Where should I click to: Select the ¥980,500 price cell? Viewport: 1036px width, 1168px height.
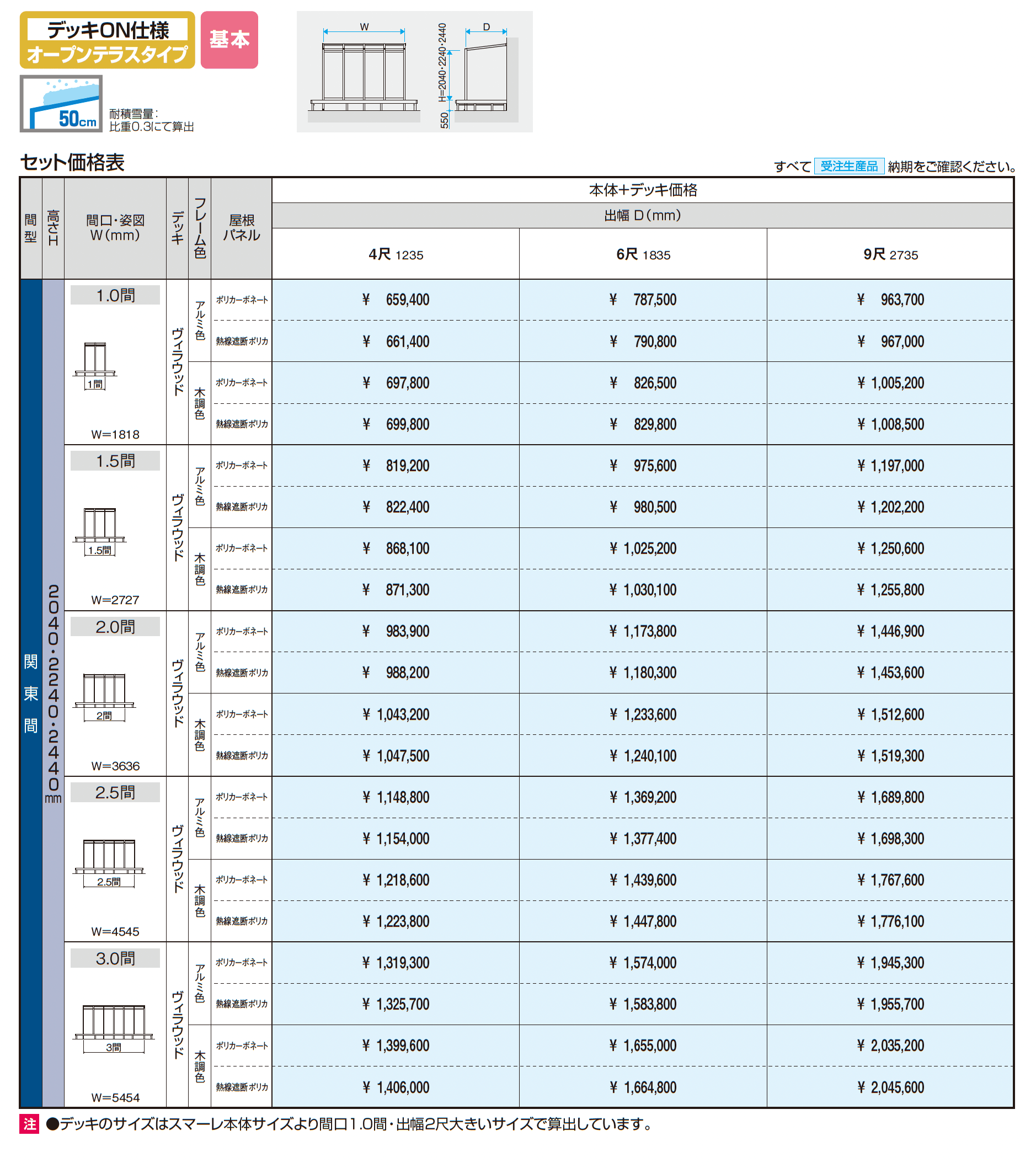coord(643,507)
